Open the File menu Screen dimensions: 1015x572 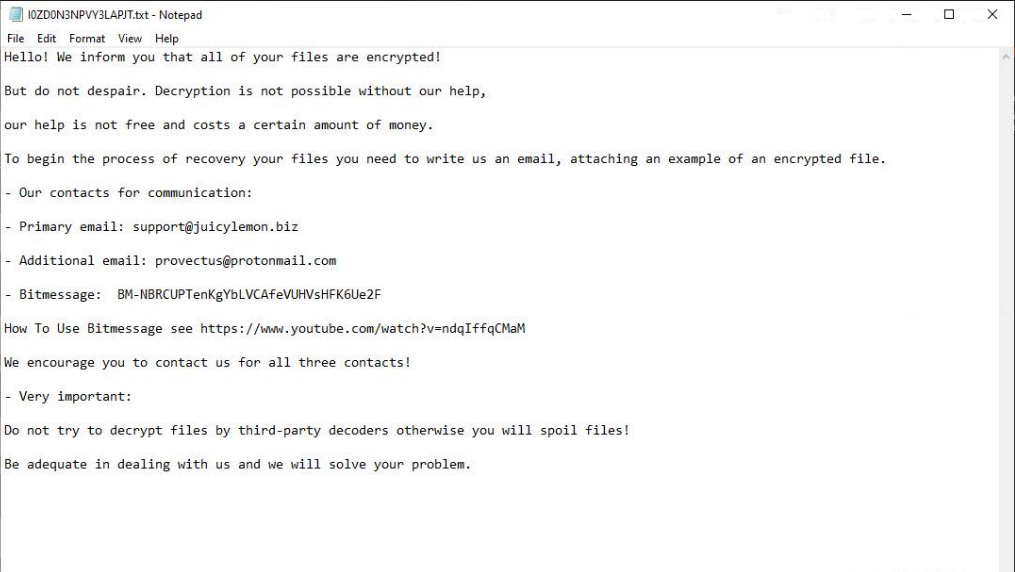(15, 39)
